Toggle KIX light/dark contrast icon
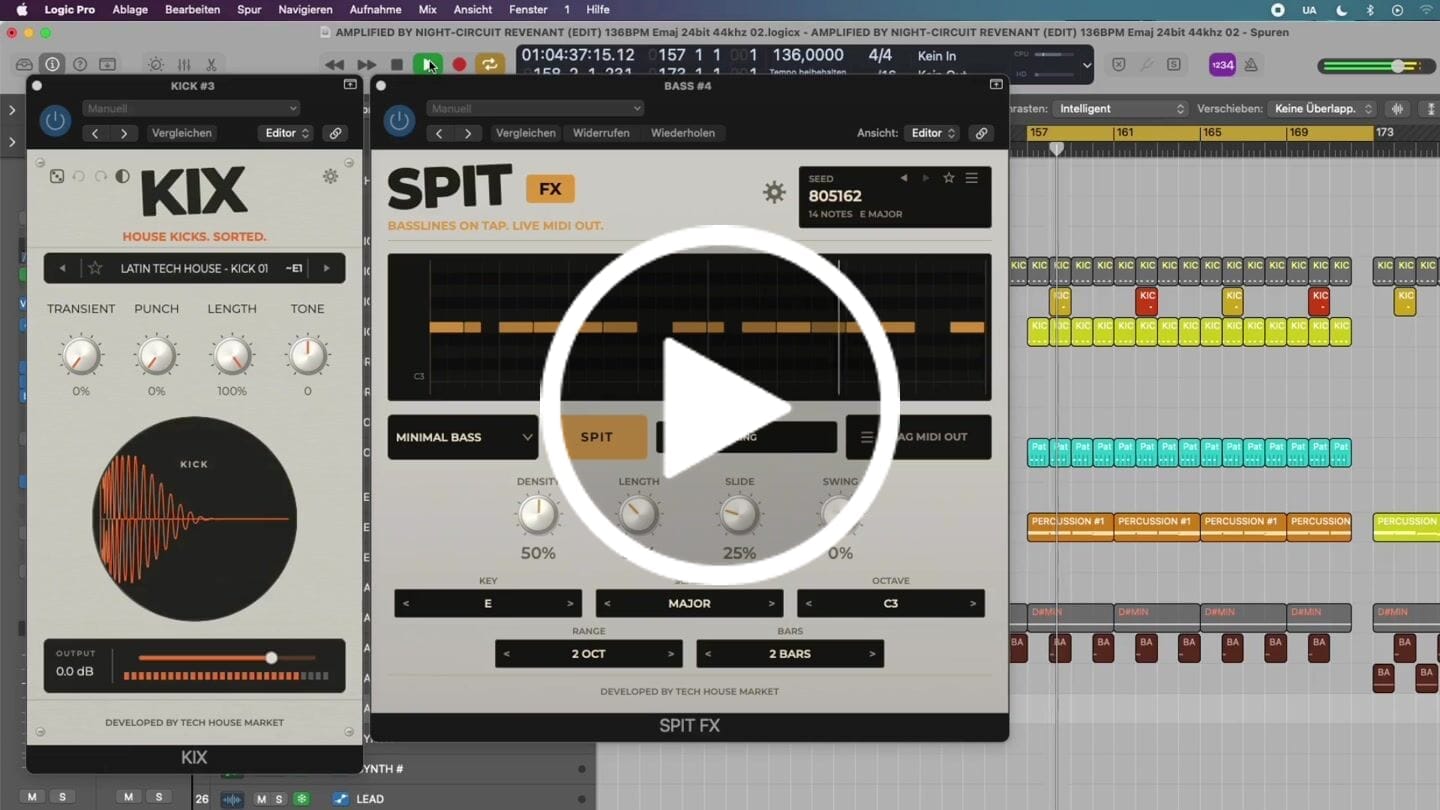1440x810 pixels. [x=122, y=176]
